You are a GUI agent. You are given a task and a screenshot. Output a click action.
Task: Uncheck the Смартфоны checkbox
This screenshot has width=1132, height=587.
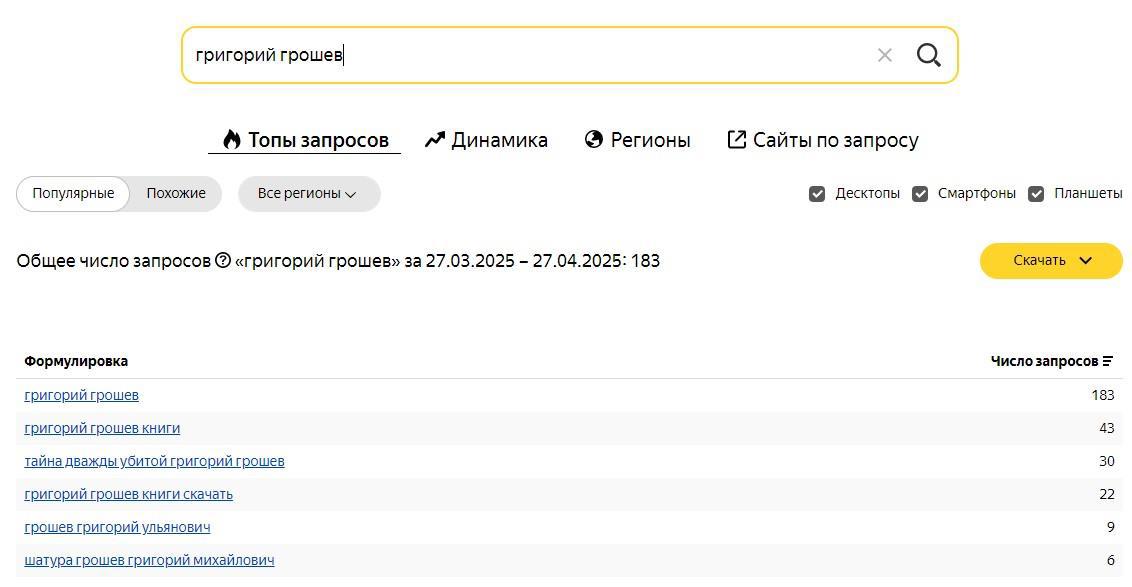point(920,194)
